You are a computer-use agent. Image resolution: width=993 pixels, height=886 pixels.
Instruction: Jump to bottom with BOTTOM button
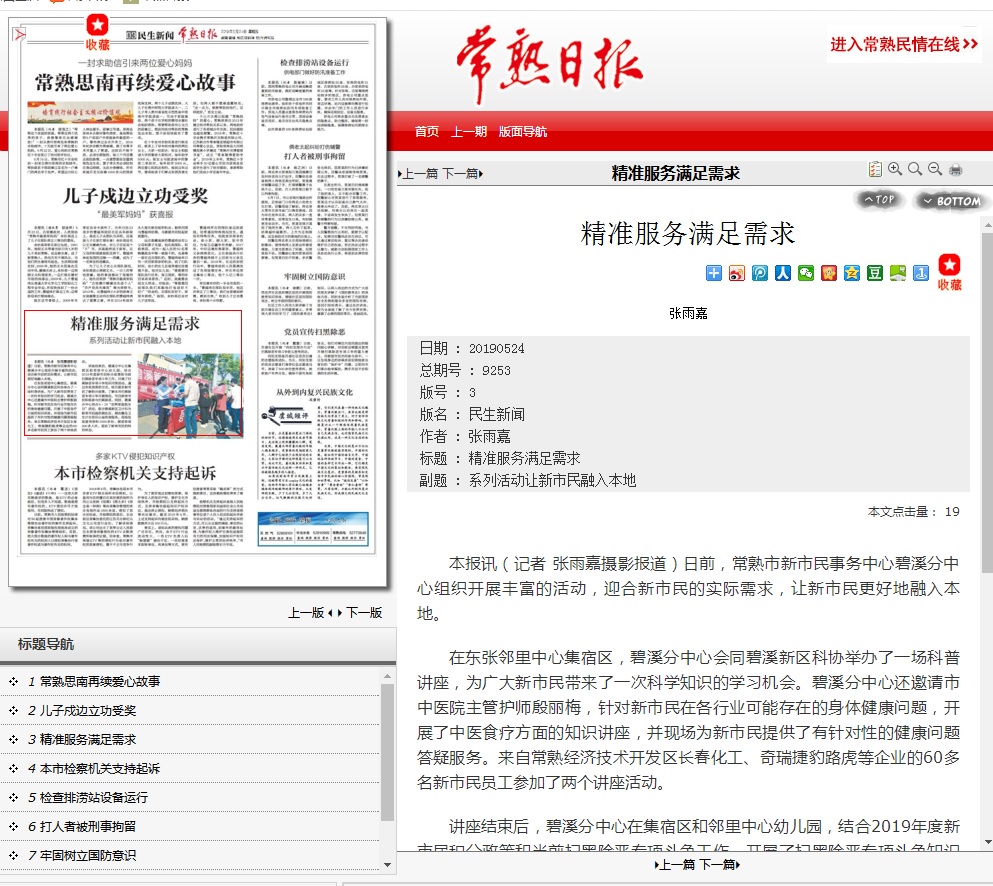(x=952, y=201)
